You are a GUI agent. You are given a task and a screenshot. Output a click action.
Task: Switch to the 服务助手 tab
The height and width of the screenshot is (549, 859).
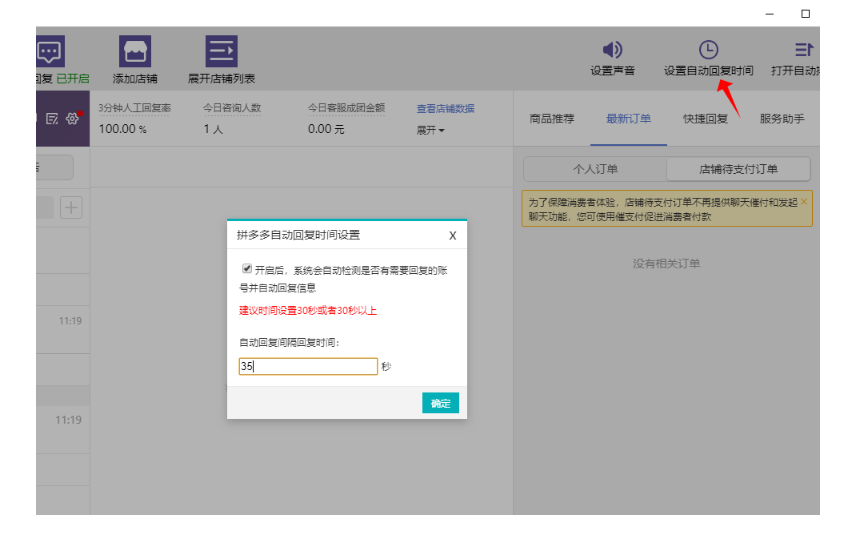tap(782, 119)
